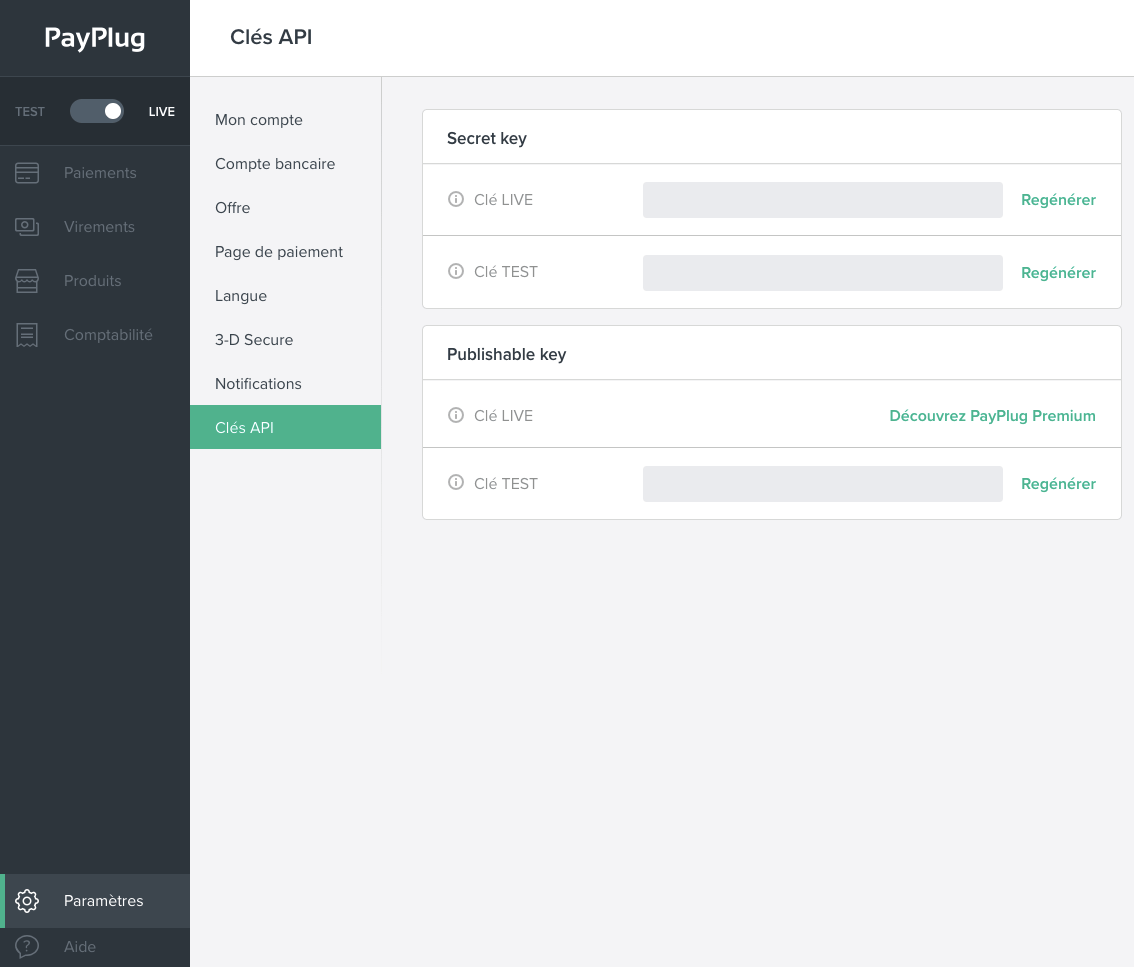Switch the environment toggle to TEST mode
Screen dimensions: 1134x967
pyautogui.click(x=97, y=111)
